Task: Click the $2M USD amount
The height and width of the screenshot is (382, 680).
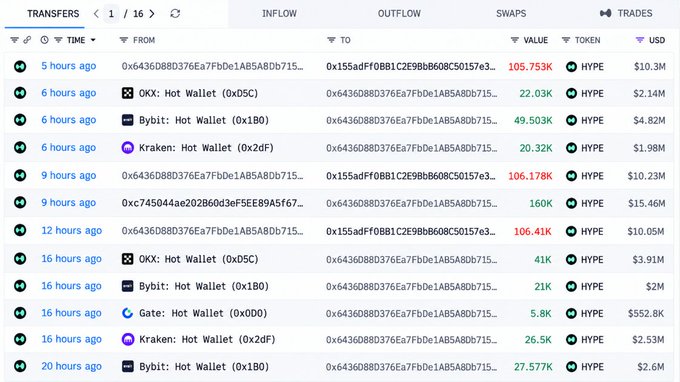Action: click(654, 287)
